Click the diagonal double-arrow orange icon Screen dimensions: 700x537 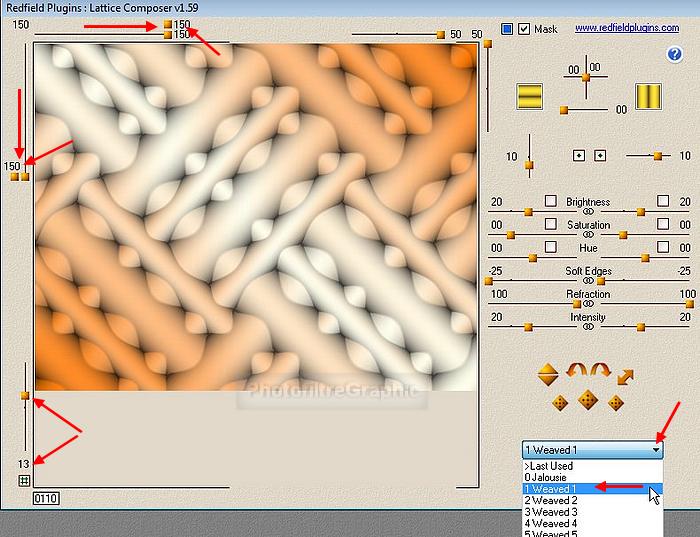click(x=626, y=377)
